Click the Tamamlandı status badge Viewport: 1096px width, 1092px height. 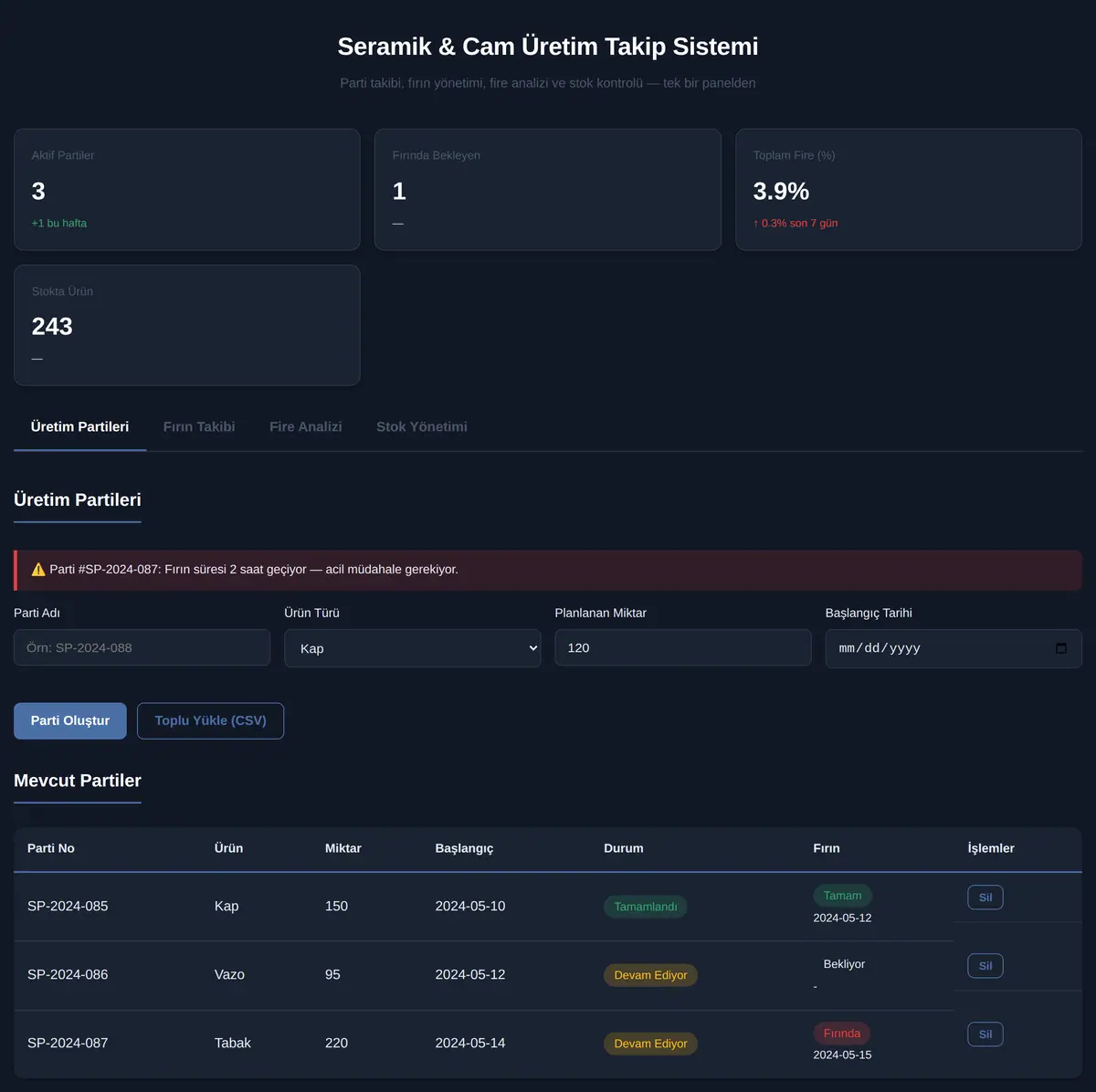[x=646, y=907]
